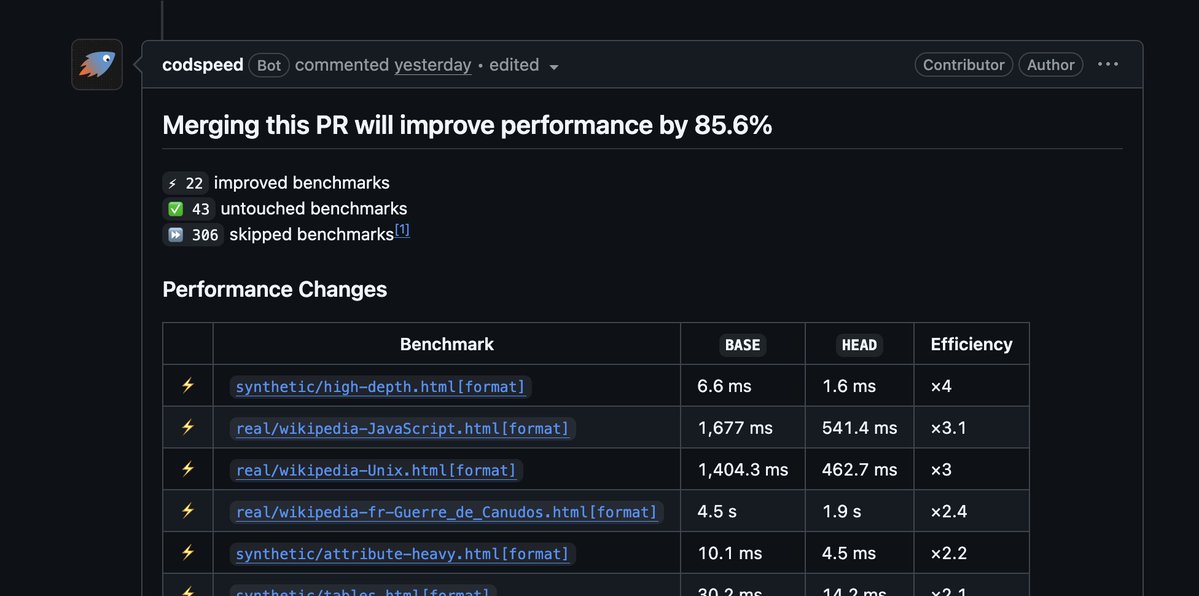
Task: Click the 'yesterday' comment timestamp link
Action: tap(433, 65)
